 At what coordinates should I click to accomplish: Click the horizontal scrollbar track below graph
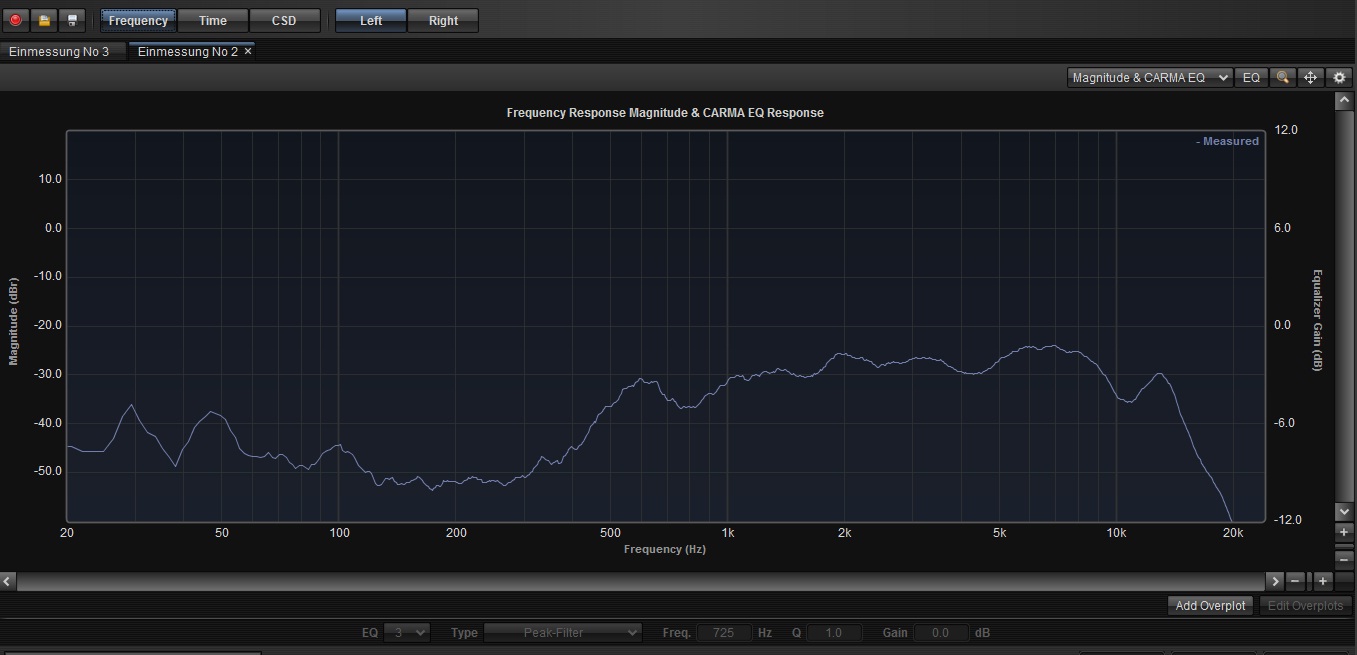coord(640,580)
